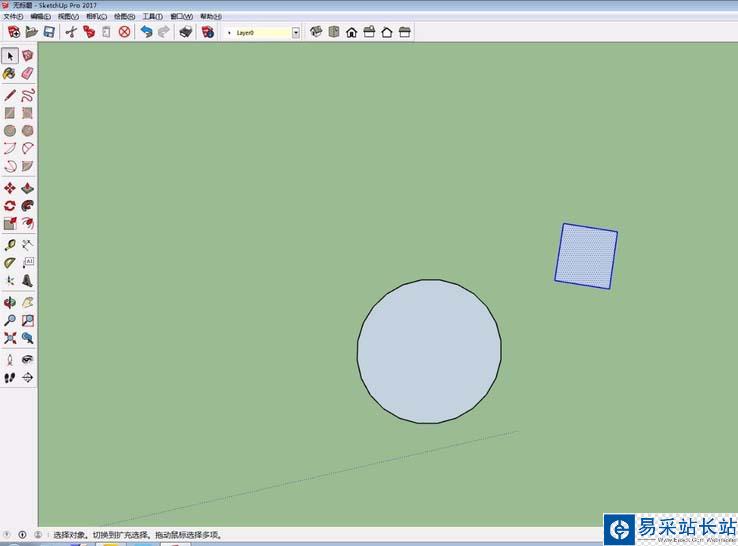Select the 3D Text tool
Image resolution: width=738 pixels, height=546 pixels.
pos(27,281)
